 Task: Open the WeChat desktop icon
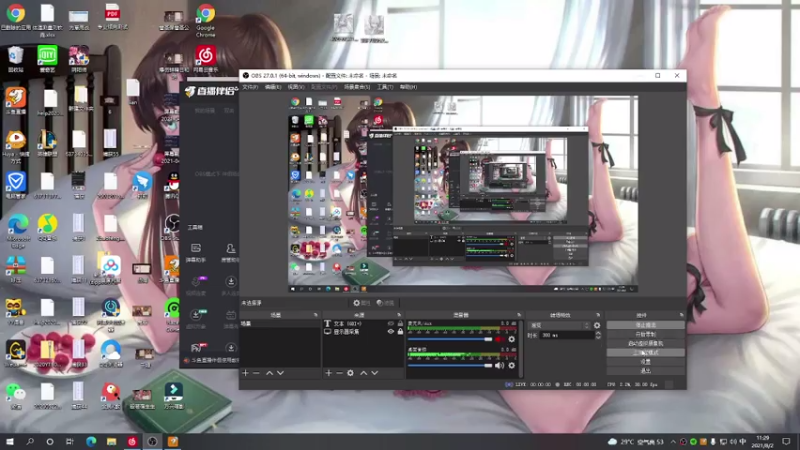[15, 396]
